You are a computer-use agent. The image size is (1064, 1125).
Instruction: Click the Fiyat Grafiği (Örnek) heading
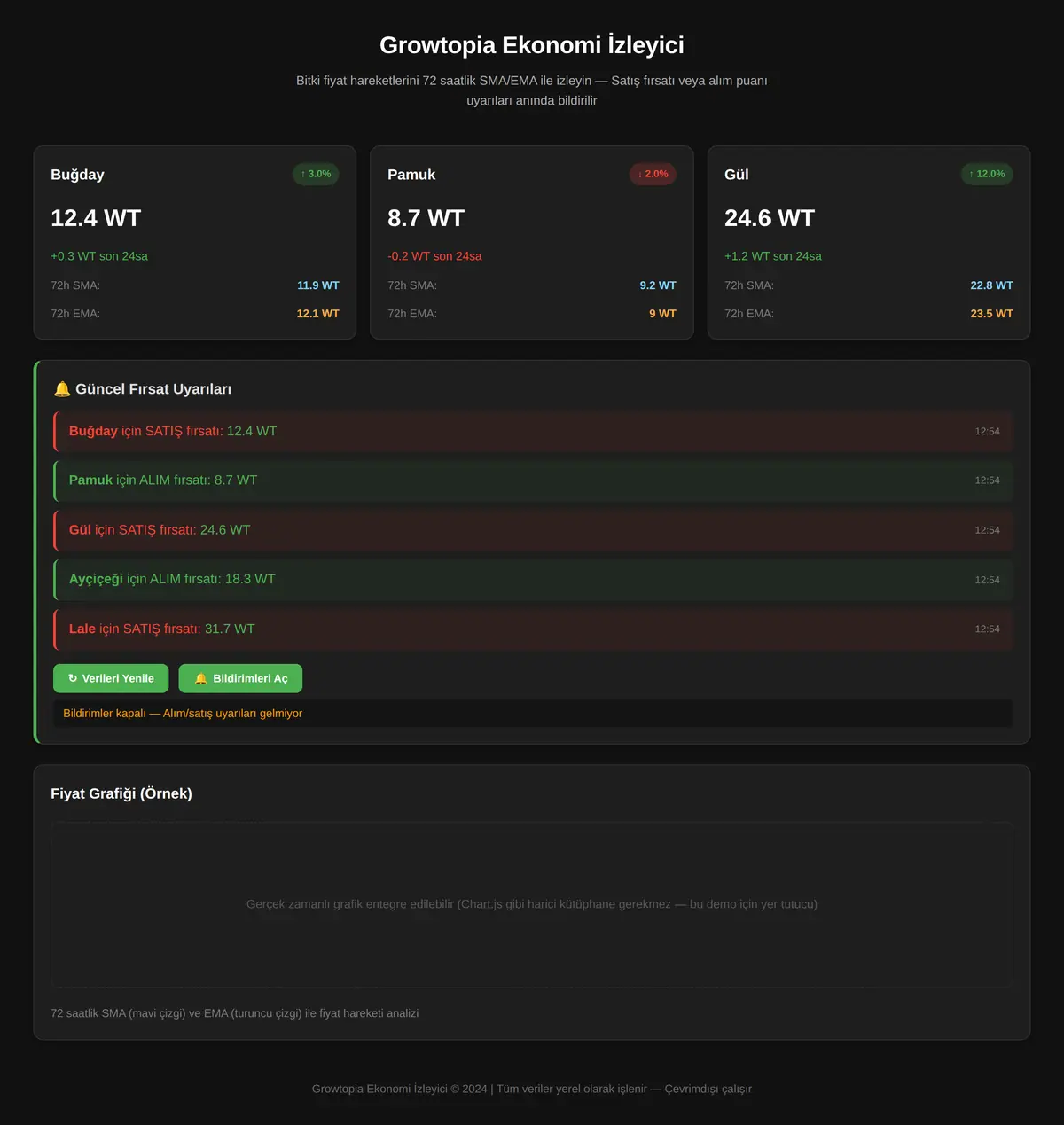[x=121, y=793]
